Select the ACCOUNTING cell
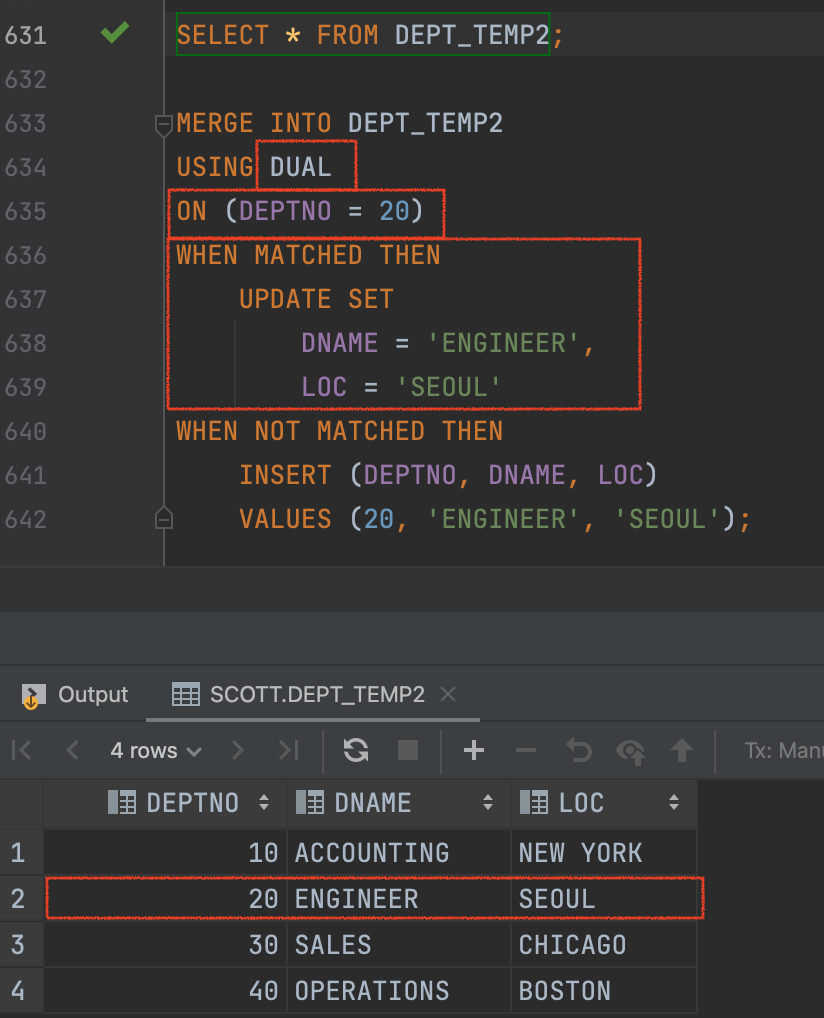Viewport: 824px width, 1018px height. (x=399, y=852)
